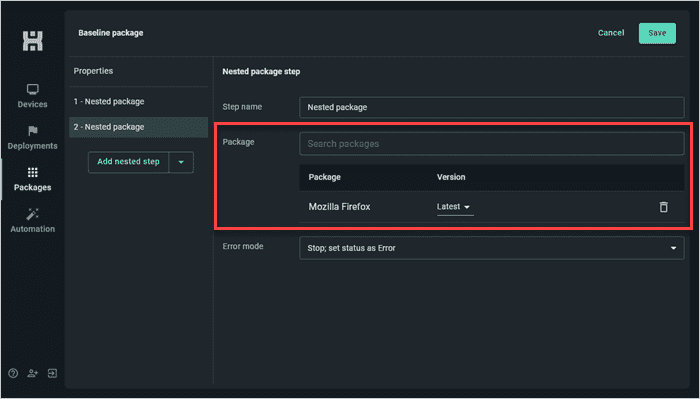Open the Error mode dropdown

click(x=492, y=248)
